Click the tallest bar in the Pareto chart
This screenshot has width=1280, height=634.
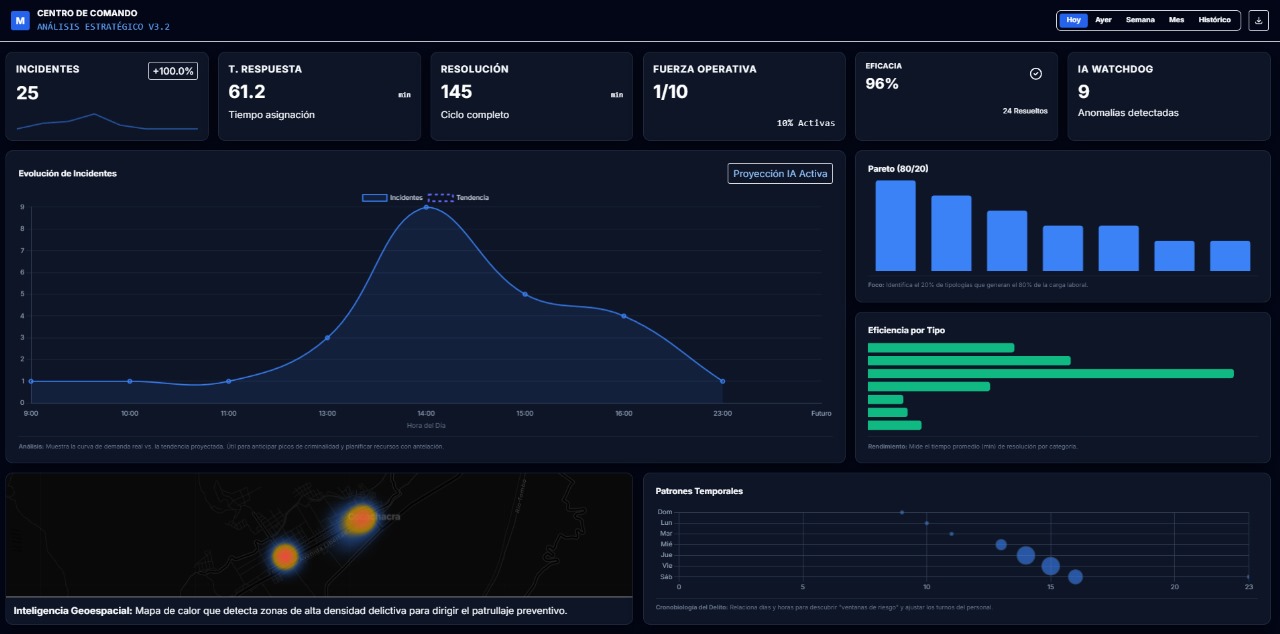coord(895,226)
